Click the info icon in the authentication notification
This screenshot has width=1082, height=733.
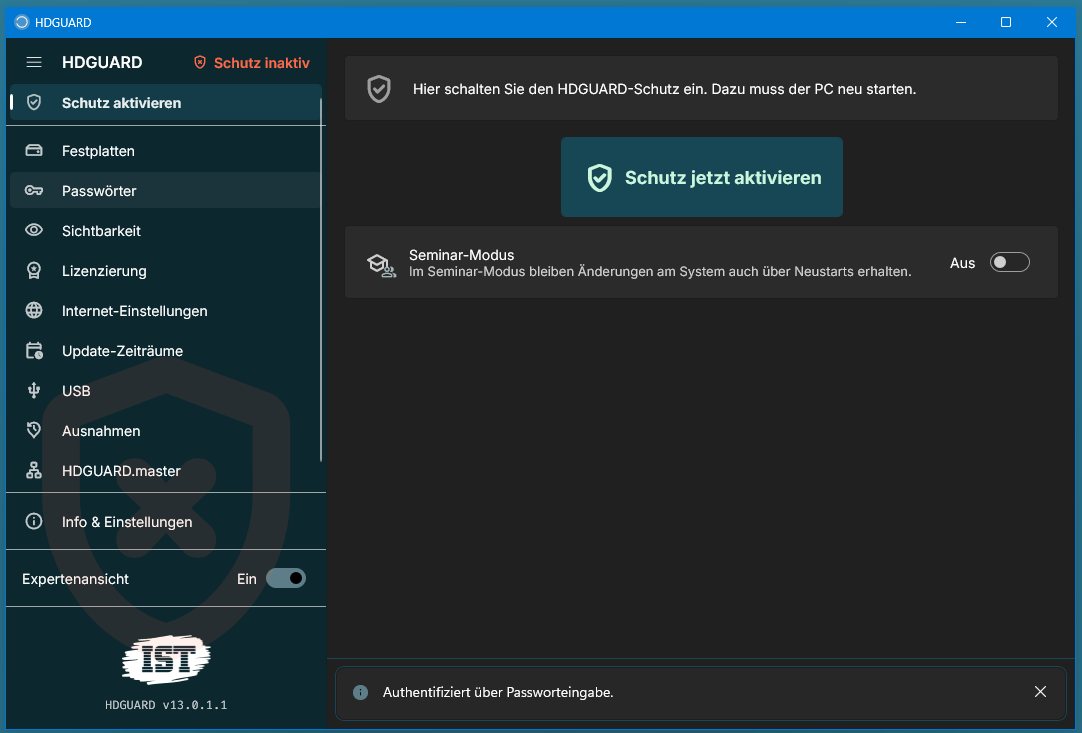pos(360,692)
